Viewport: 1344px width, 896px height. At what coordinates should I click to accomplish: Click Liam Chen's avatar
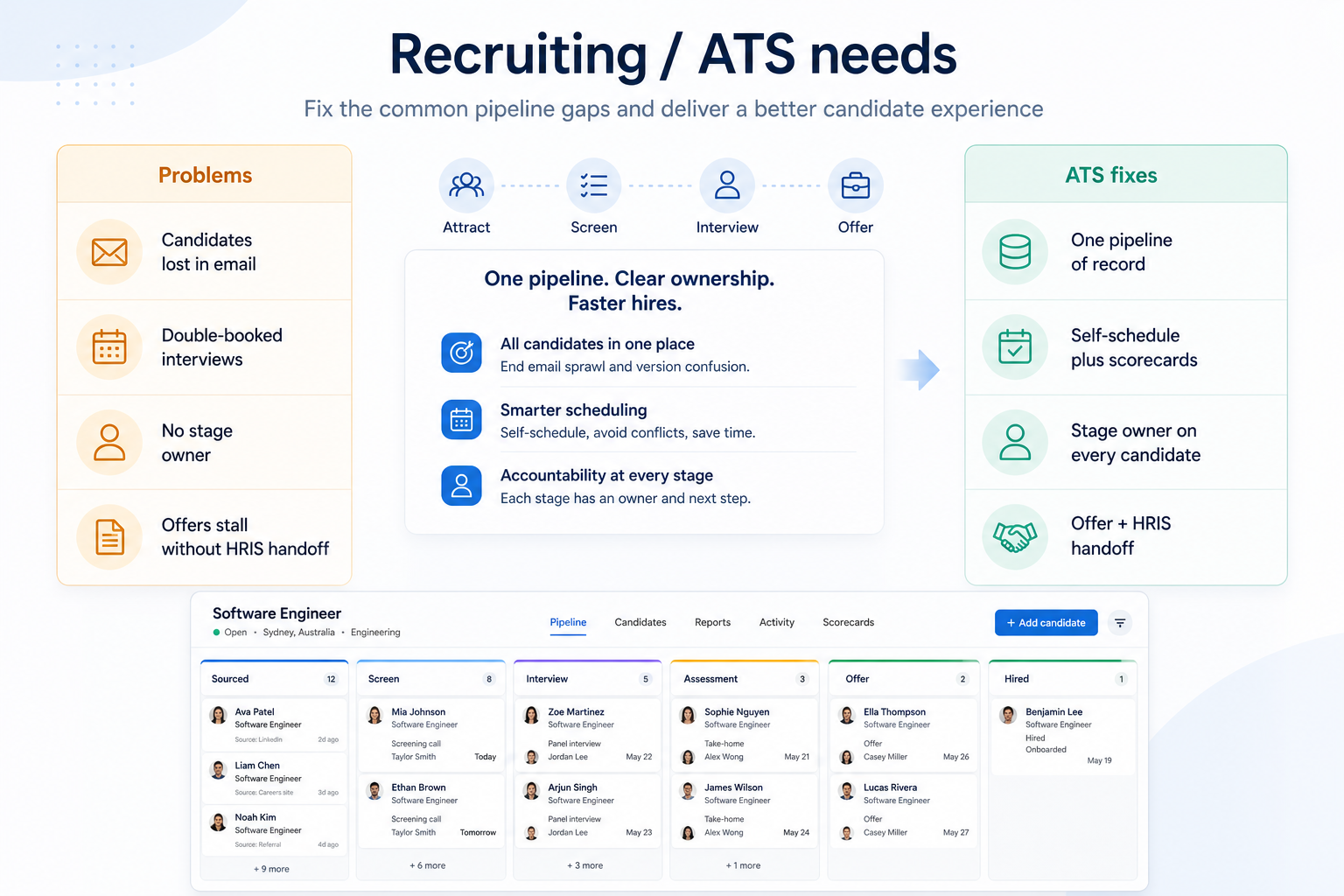pyautogui.click(x=219, y=770)
